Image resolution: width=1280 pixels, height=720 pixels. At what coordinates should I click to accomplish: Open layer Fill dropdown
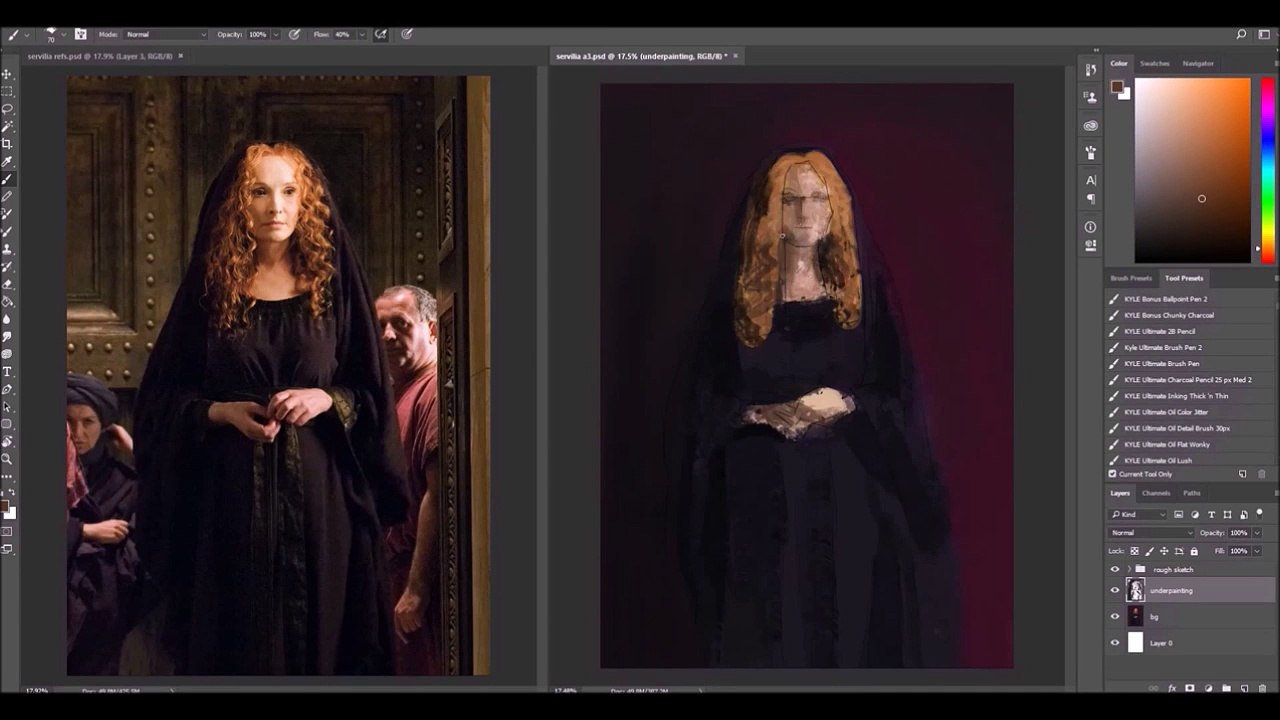click(x=1257, y=551)
